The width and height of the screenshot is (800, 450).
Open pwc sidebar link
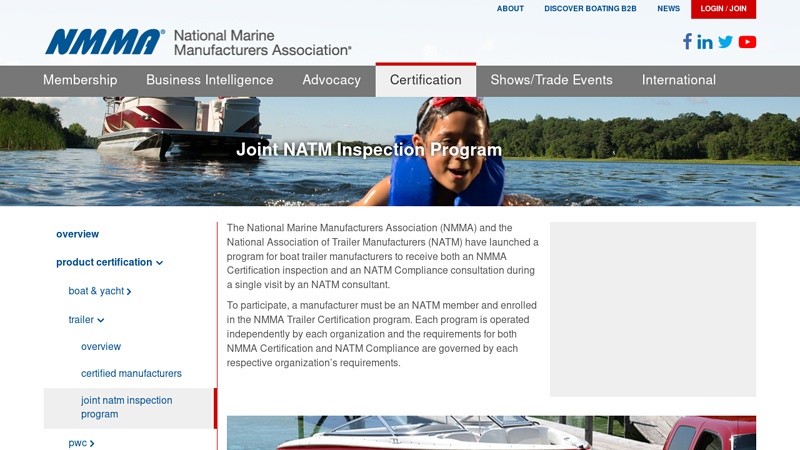click(x=78, y=443)
